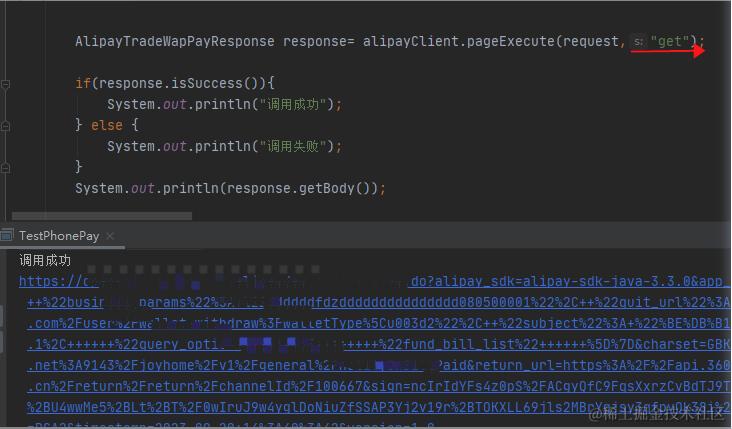Screen dimensions: 732x429
Task: Close the TestPhonePay tab
Action: coord(110,236)
